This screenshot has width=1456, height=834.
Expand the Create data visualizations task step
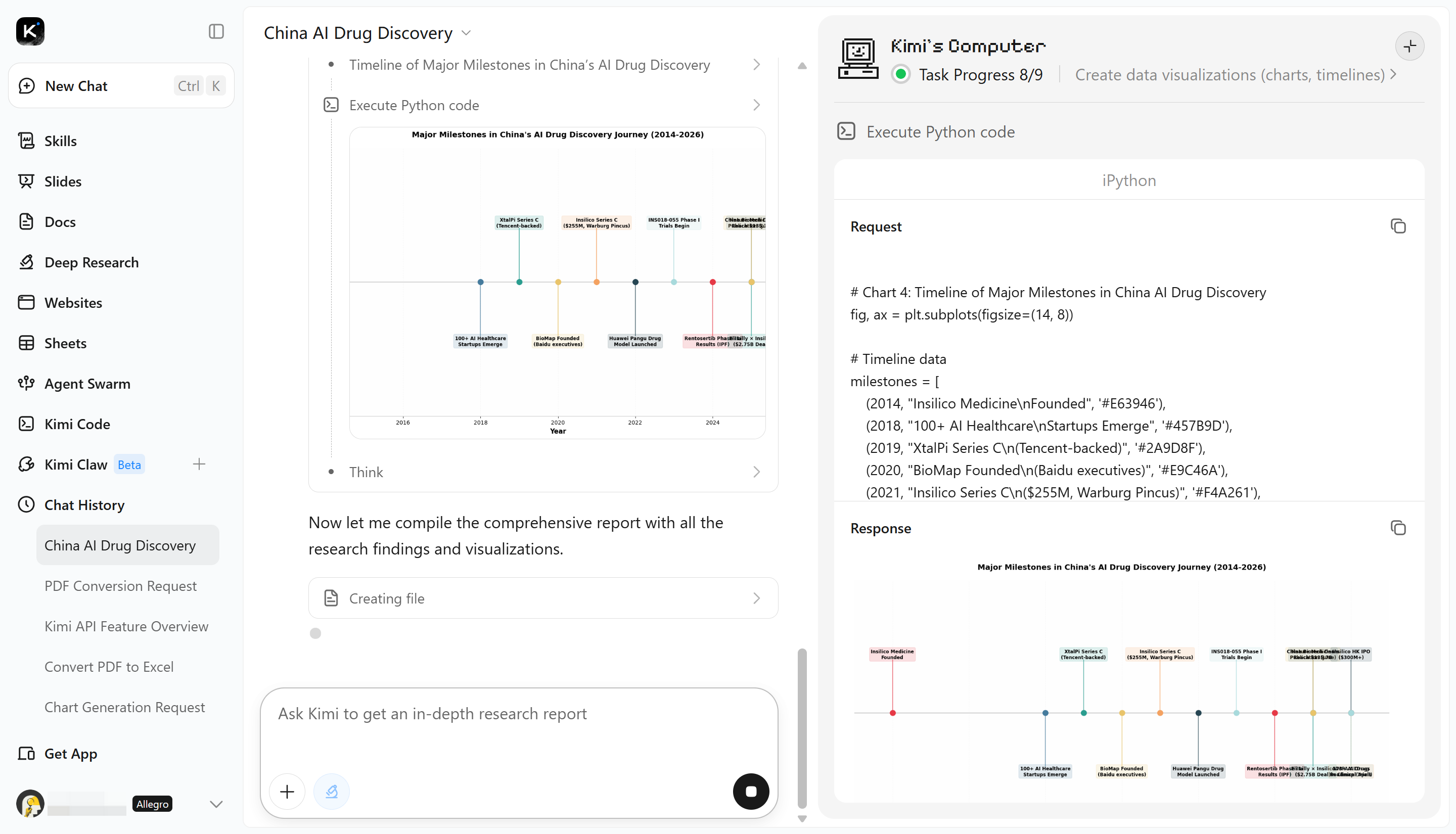[x=1236, y=74]
